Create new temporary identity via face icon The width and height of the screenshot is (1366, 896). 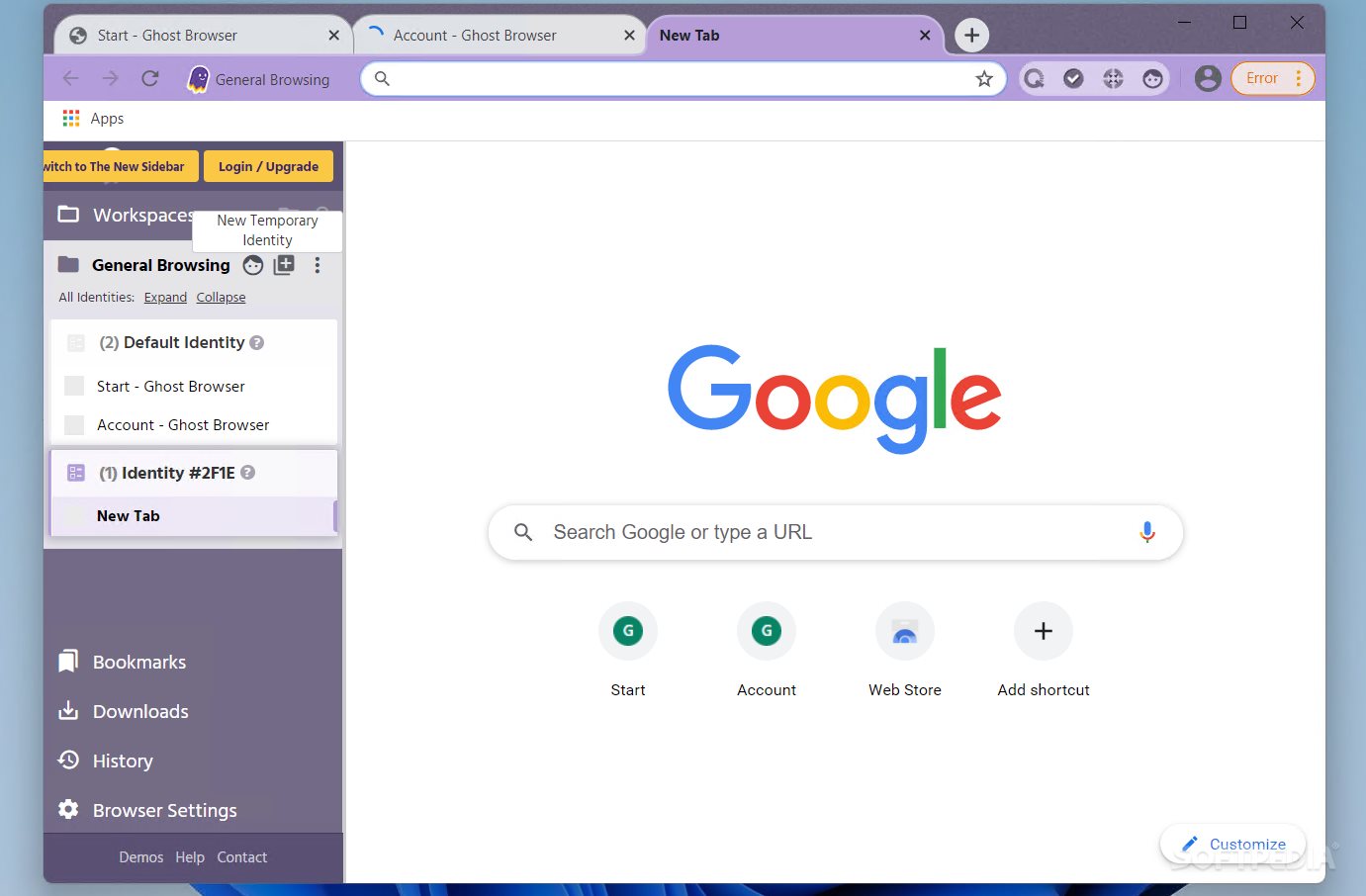(253, 265)
